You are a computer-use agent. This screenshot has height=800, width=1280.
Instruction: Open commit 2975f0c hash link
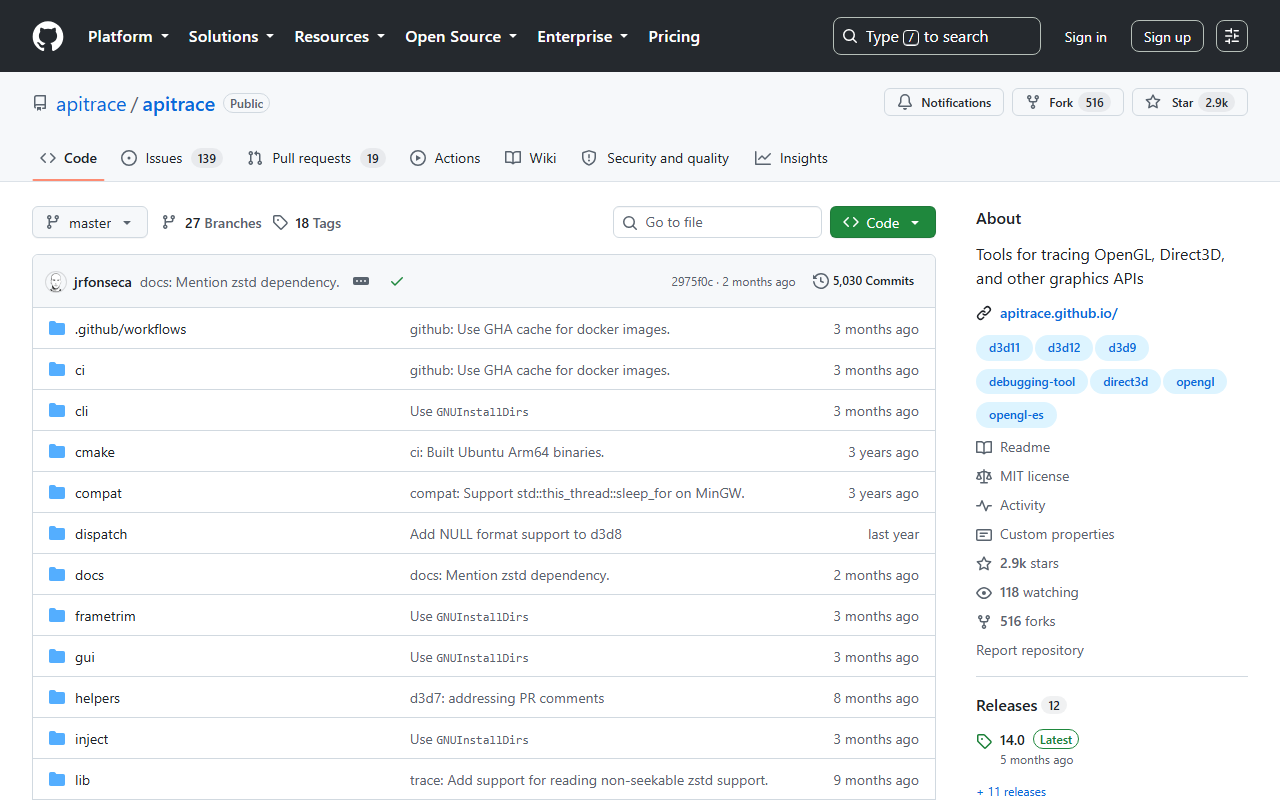tap(692, 282)
